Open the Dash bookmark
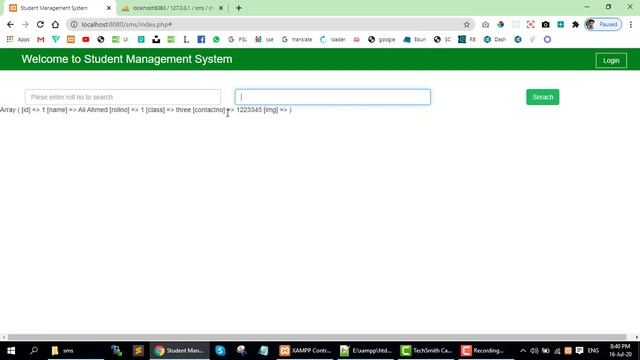 [x=495, y=40]
